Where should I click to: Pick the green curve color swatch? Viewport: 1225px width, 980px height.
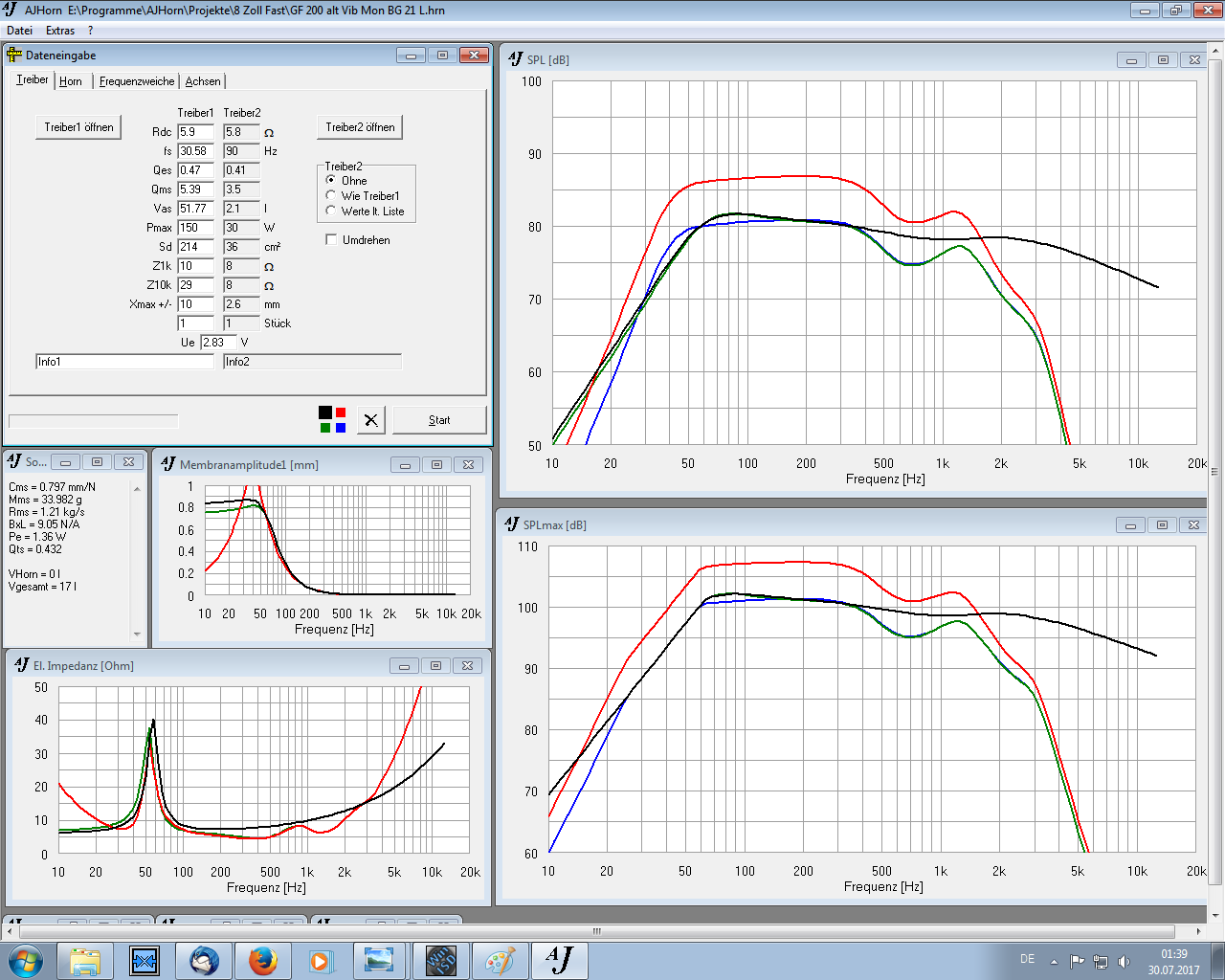point(325,428)
